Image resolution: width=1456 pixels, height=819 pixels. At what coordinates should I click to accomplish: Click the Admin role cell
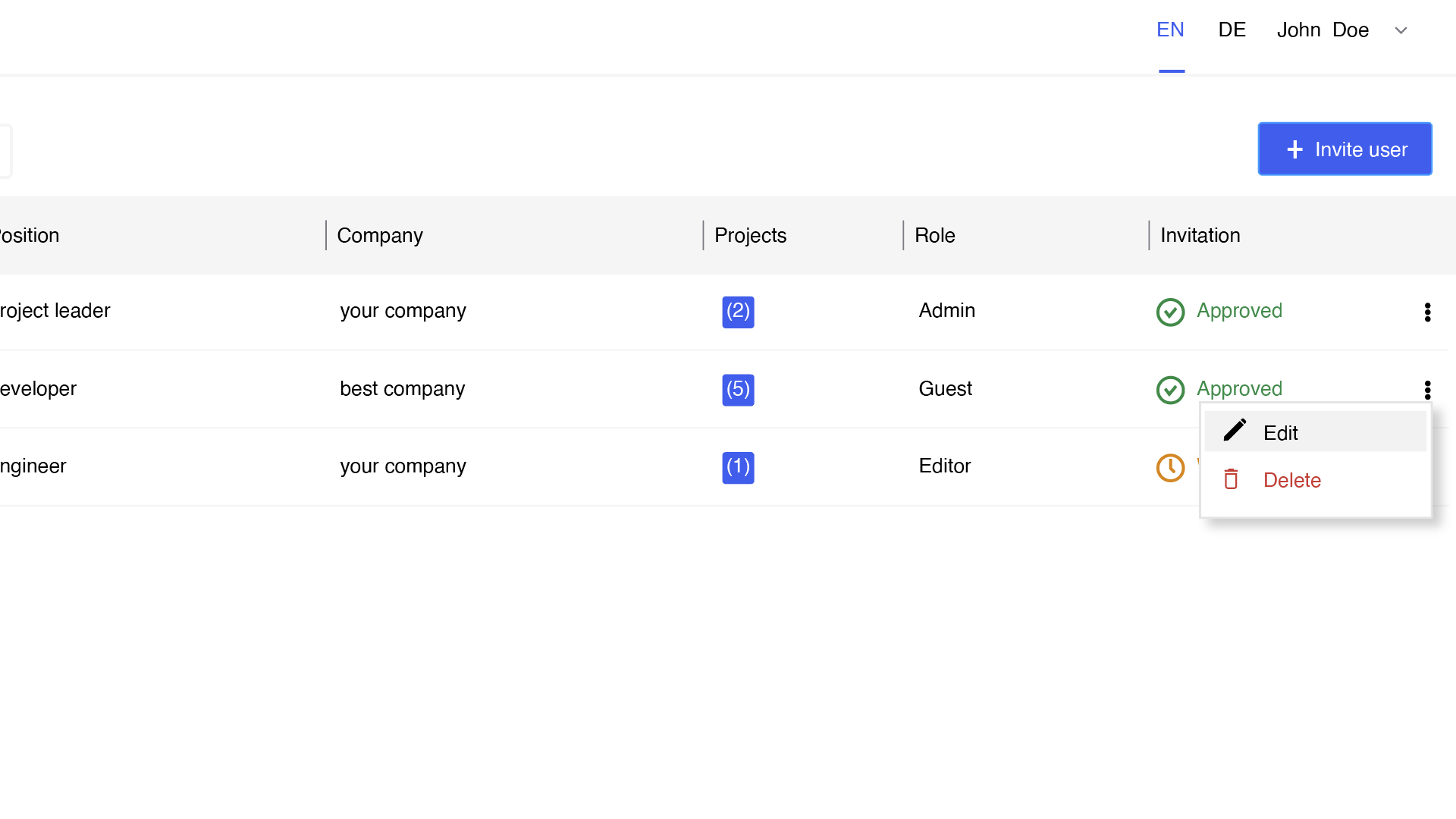coord(946,310)
